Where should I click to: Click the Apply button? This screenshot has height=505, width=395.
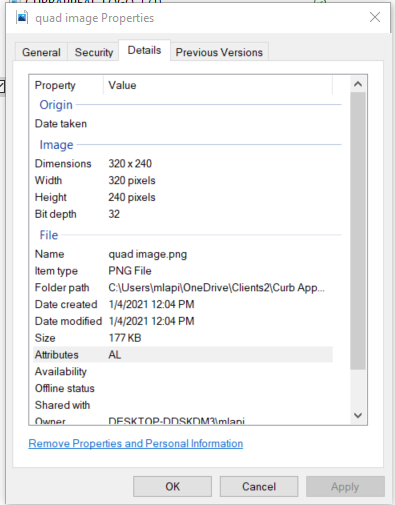(345, 486)
